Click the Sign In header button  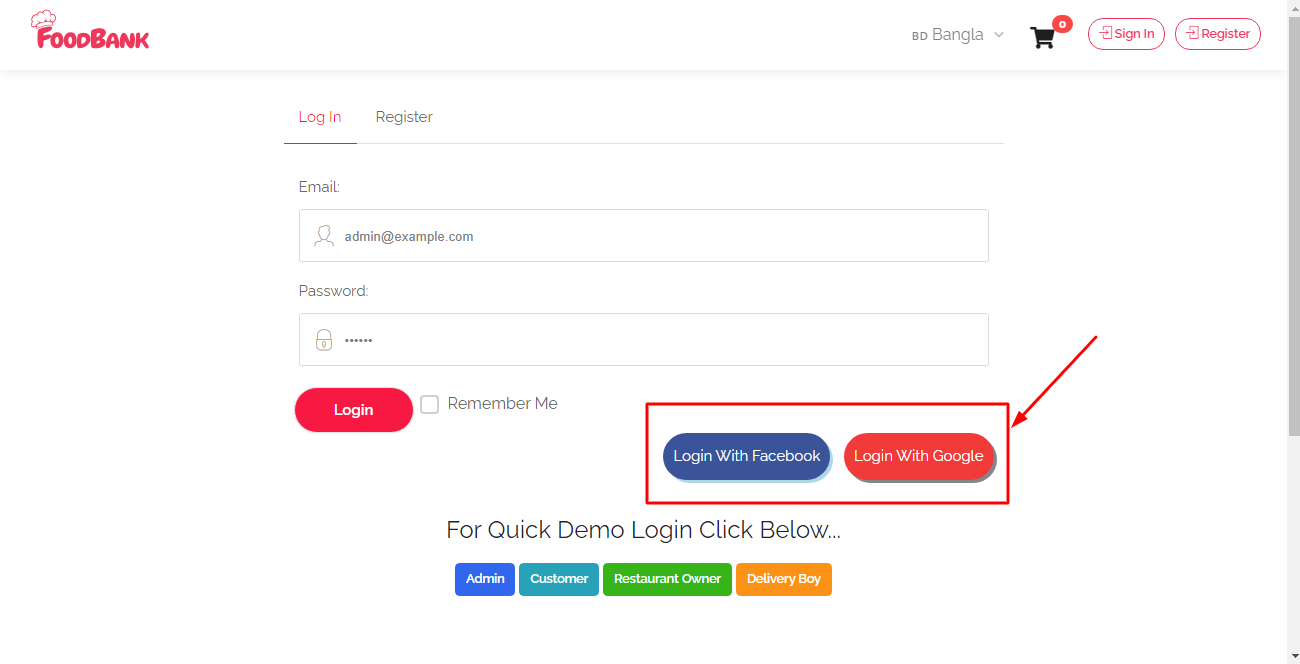[x=1126, y=34]
